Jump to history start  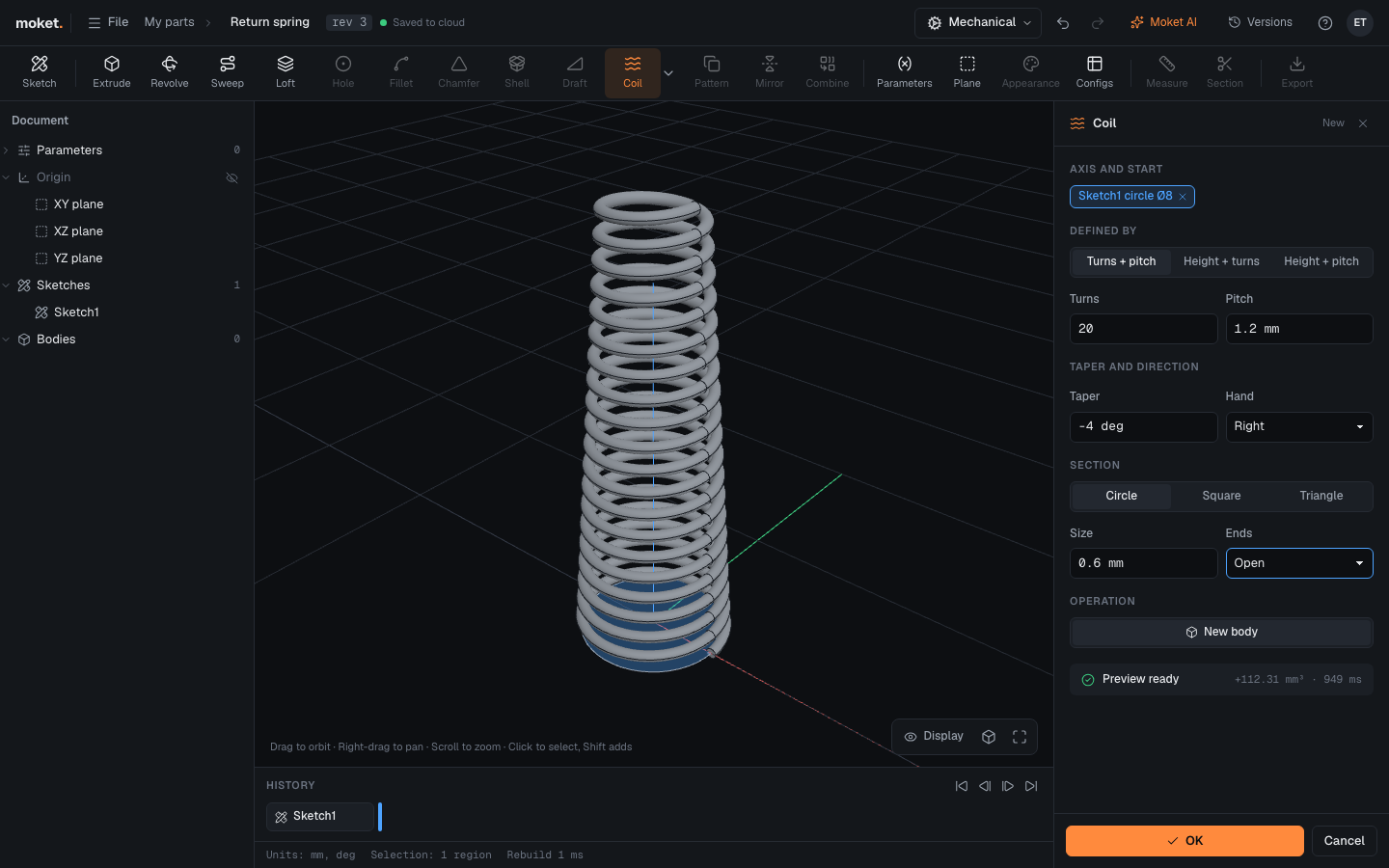click(x=962, y=786)
